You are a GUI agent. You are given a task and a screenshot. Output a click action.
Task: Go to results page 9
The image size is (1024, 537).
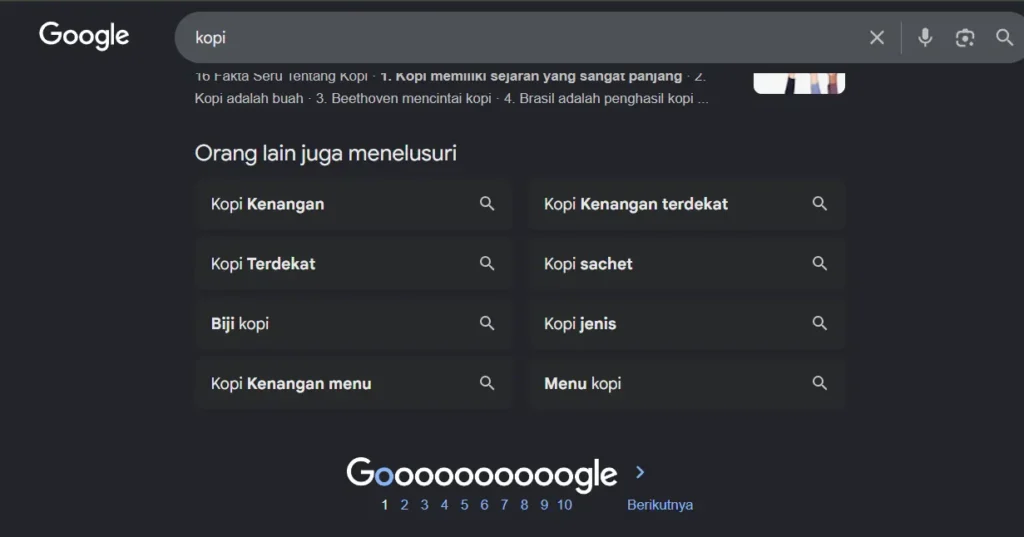[544, 505]
